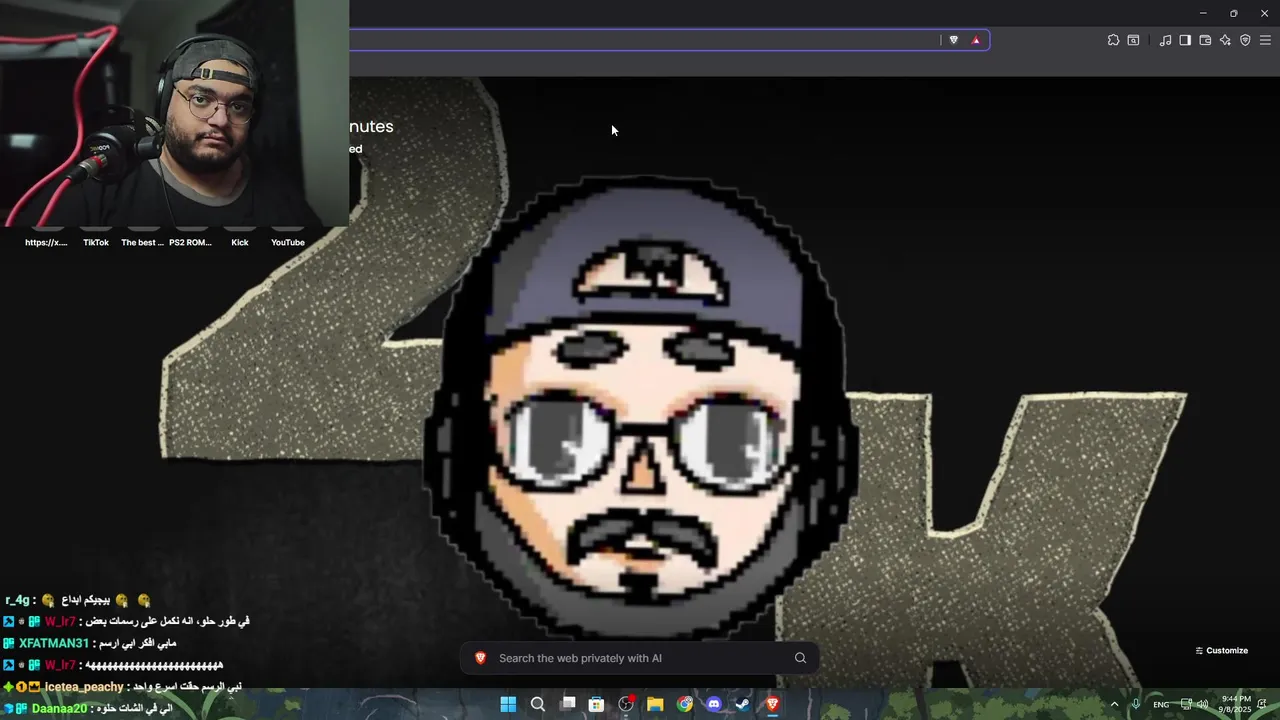Viewport: 1280px width, 720px height.
Task: Click chat username XFATMAN31
Action: (x=54, y=643)
